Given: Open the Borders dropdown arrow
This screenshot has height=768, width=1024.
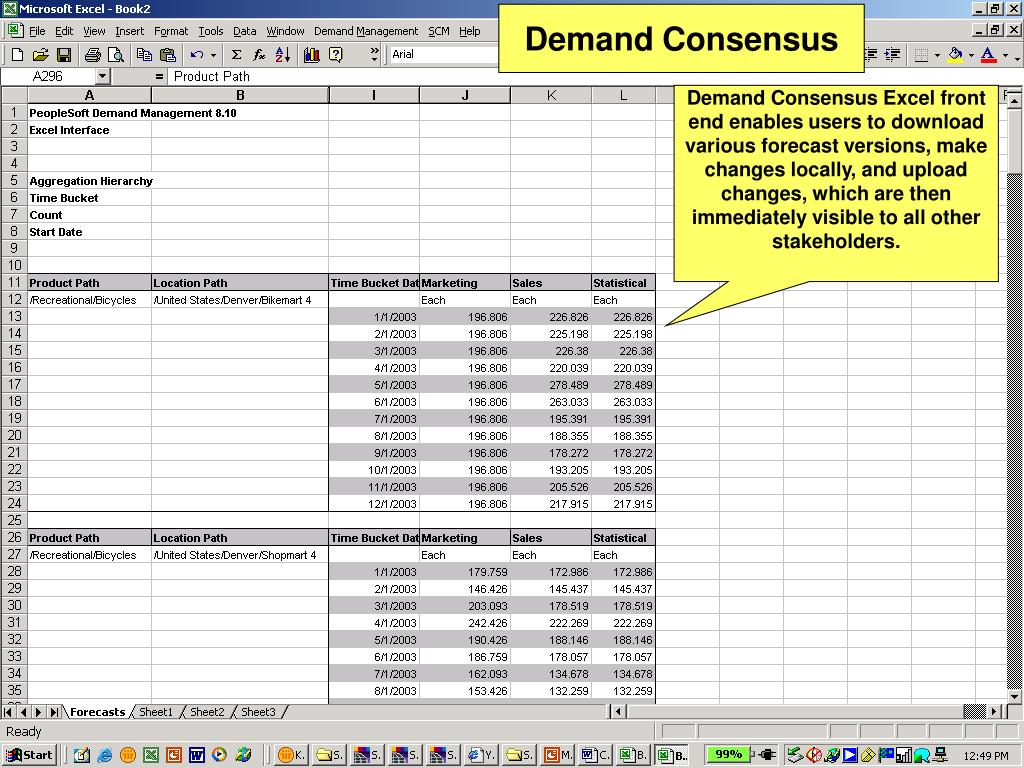Looking at the screenshot, I should (937, 55).
